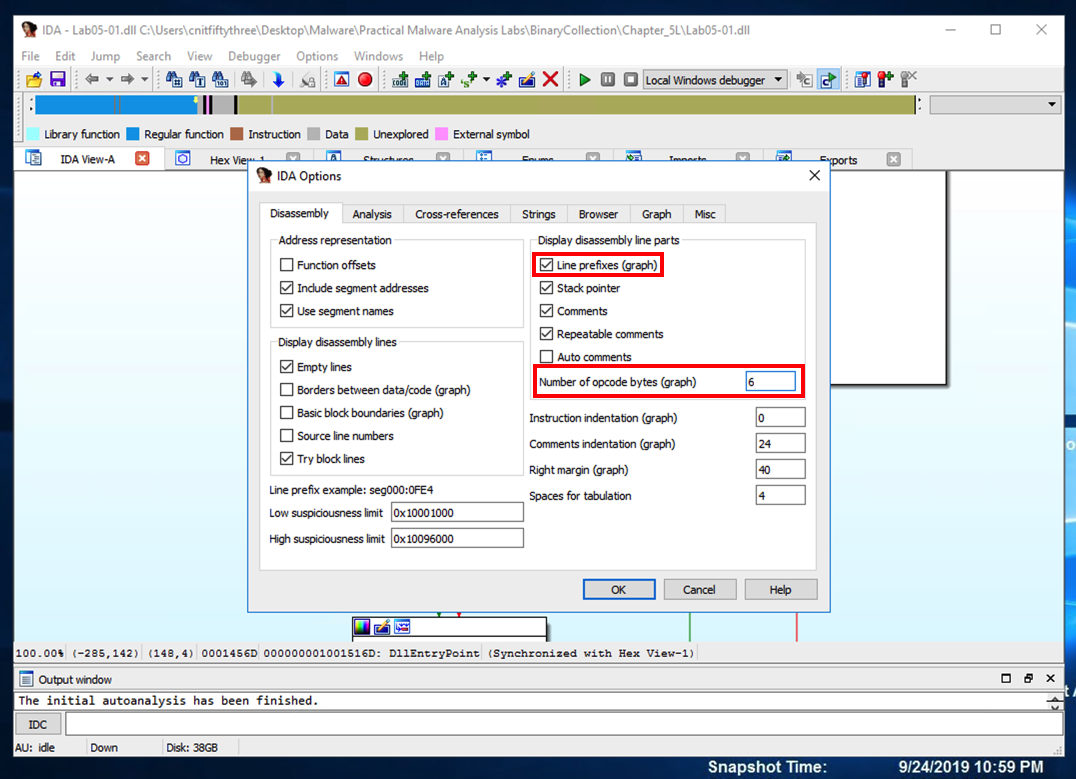Click the add breakpoint traffic light icon
Image resolution: width=1076 pixels, height=779 pixels.
[885, 80]
